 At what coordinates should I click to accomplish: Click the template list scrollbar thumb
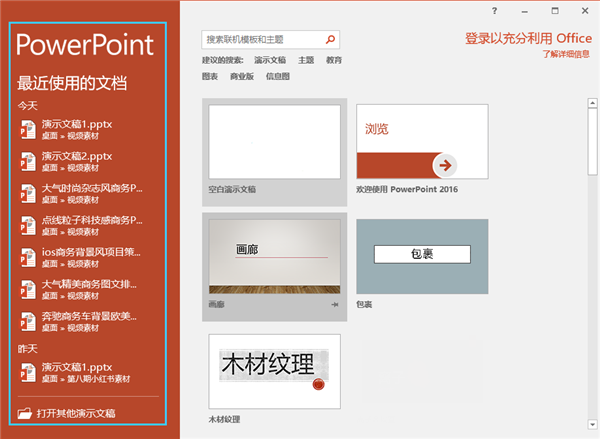click(x=592, y=141)
